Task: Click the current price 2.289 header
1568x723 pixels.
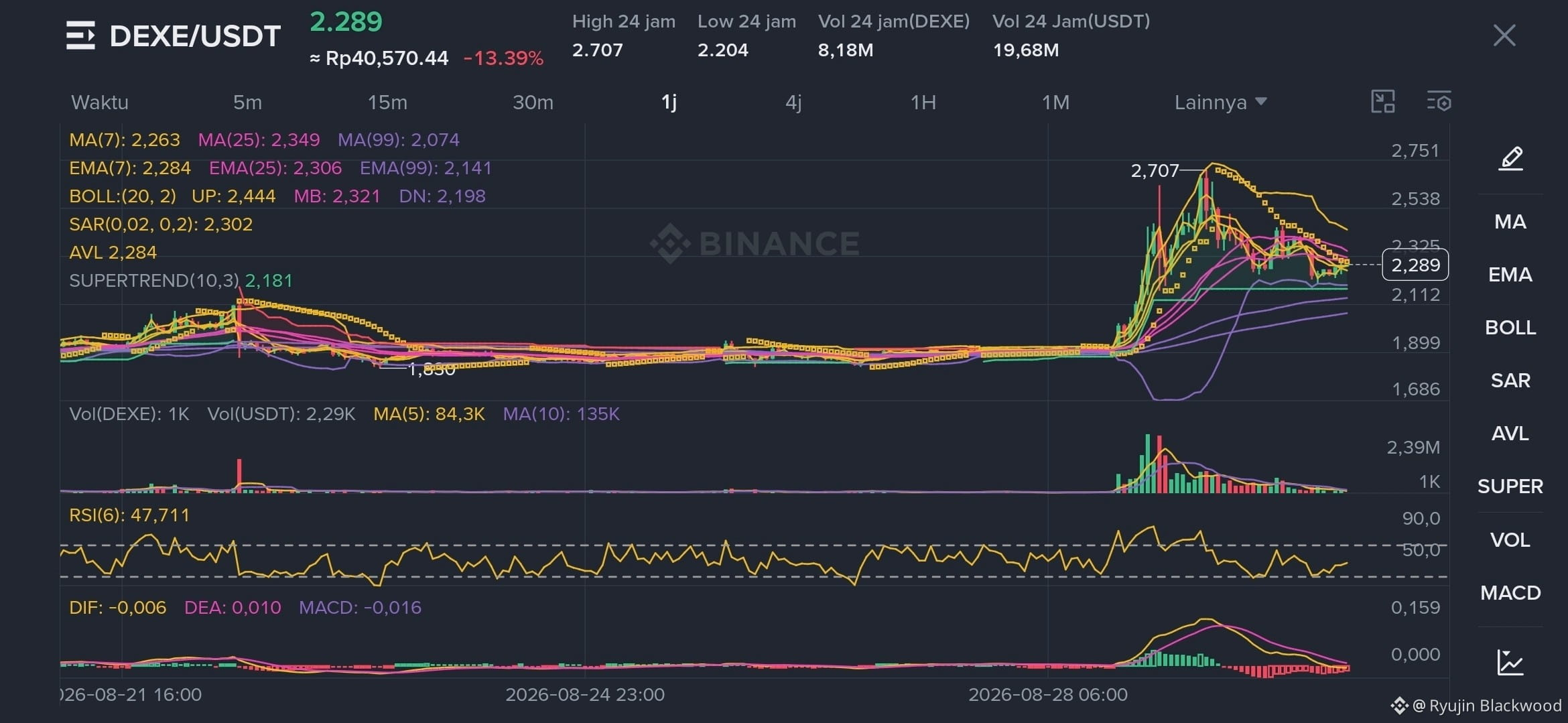Action: click(346, 21)
